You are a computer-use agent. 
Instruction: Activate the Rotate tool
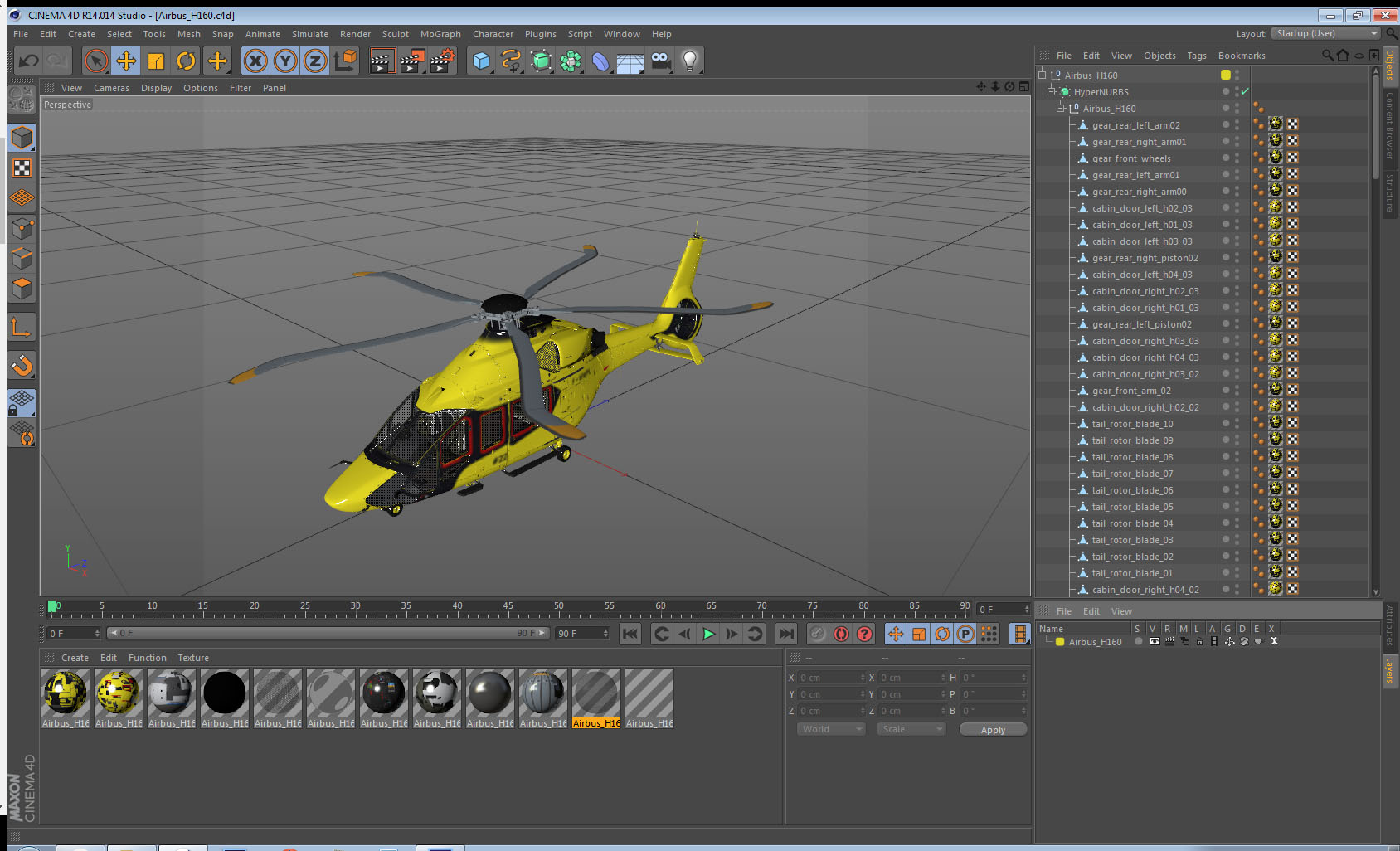(186, 61)
